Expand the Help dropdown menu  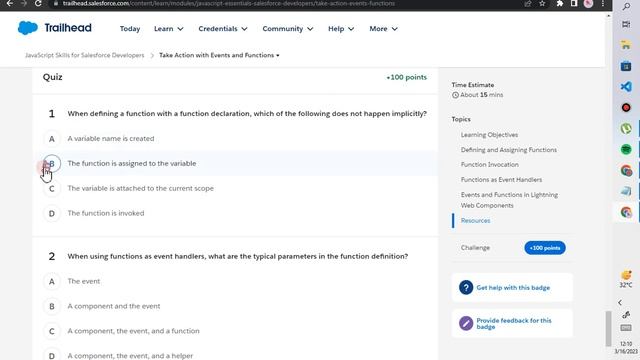[x=341, y=29]
